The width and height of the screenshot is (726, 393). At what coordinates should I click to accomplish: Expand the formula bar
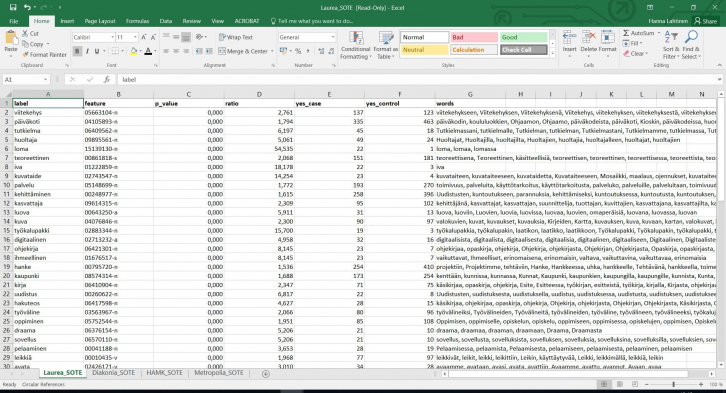click(720, 80)
